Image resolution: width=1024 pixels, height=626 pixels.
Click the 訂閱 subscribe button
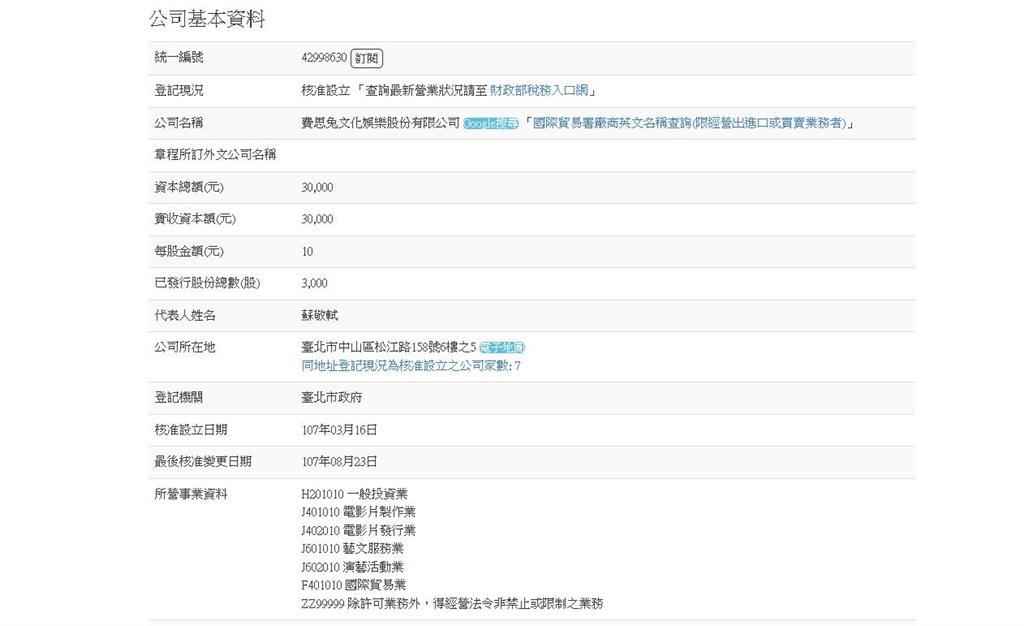[x=367, y=58]
